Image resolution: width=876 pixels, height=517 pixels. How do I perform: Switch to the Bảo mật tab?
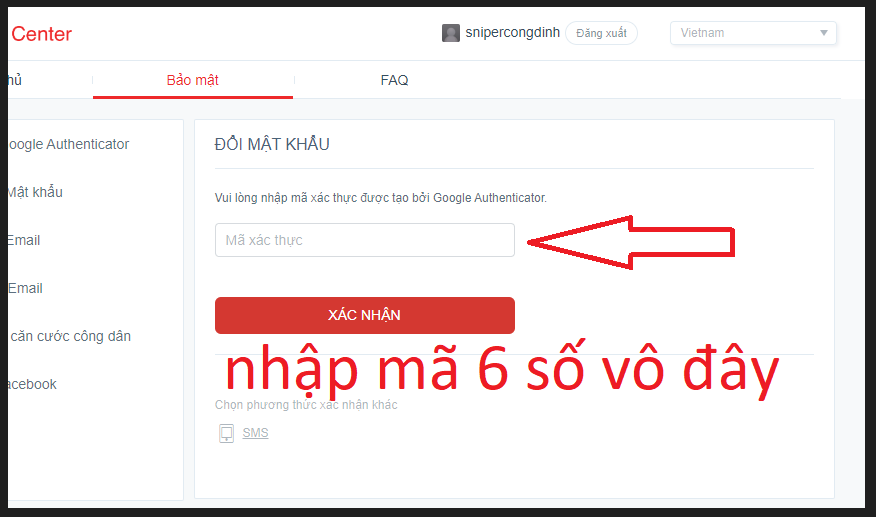pyautogui.click(x=193, y=80)
